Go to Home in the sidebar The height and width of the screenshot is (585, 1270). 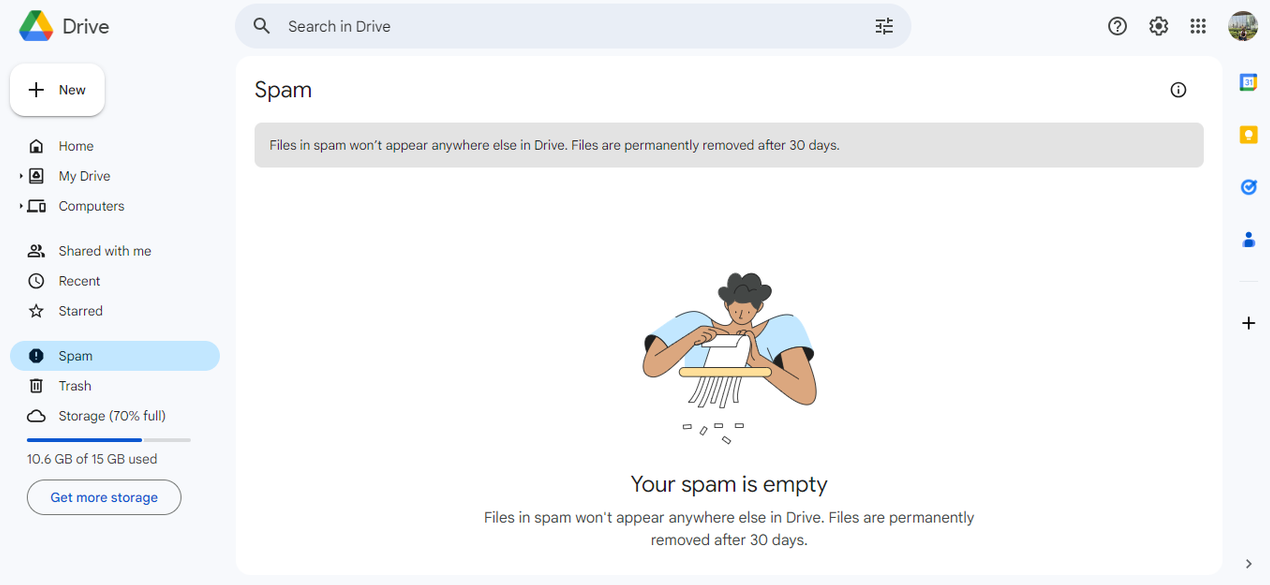pos(115,146)
